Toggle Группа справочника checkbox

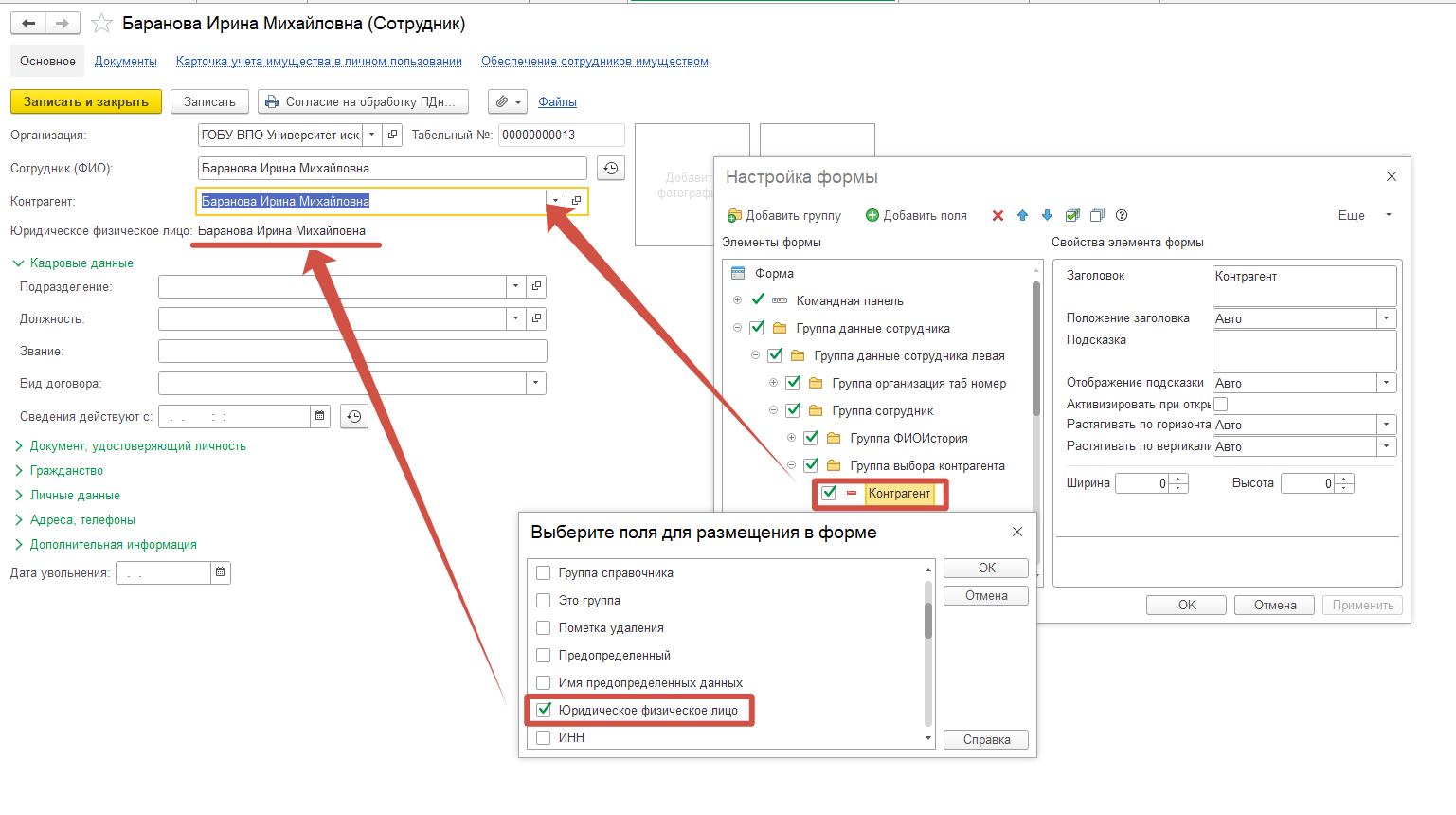click(x=544, y=572)
